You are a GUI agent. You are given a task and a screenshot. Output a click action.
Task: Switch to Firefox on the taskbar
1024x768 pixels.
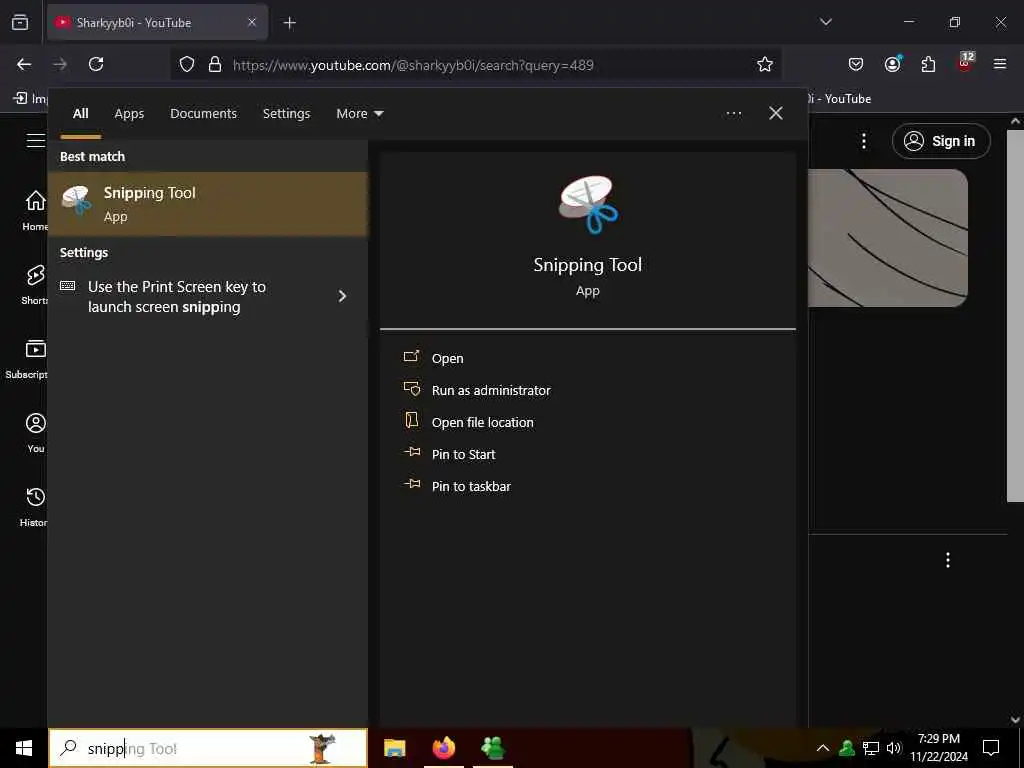(443, 748)
